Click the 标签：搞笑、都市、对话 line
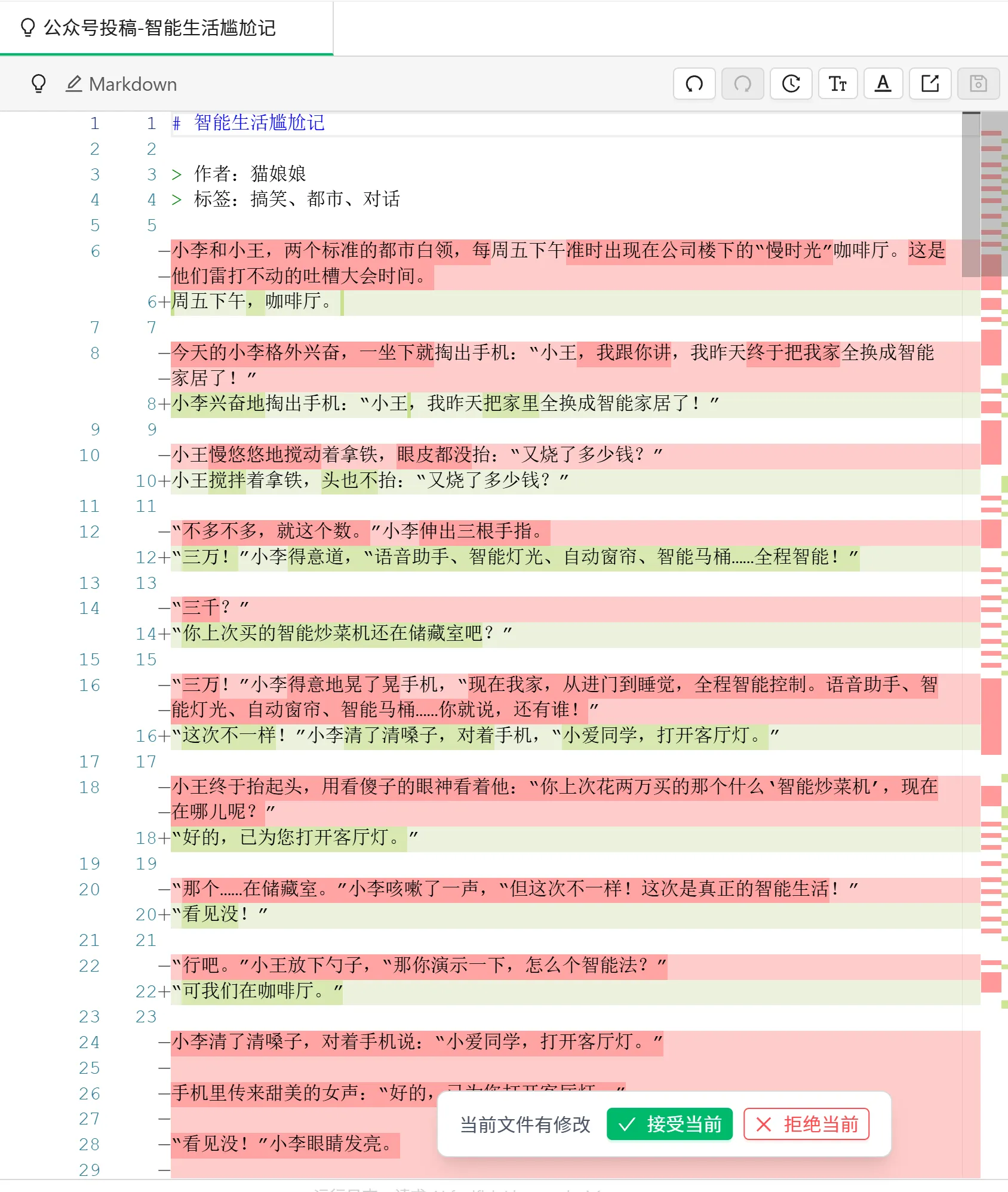Viewport: 1008px width, 1192px height. tap(296, 199)
